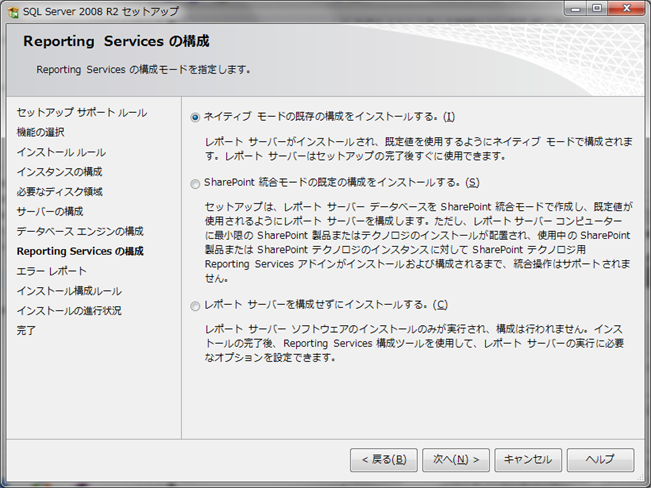Open the ヘルプ help button

tap(600, 460)
